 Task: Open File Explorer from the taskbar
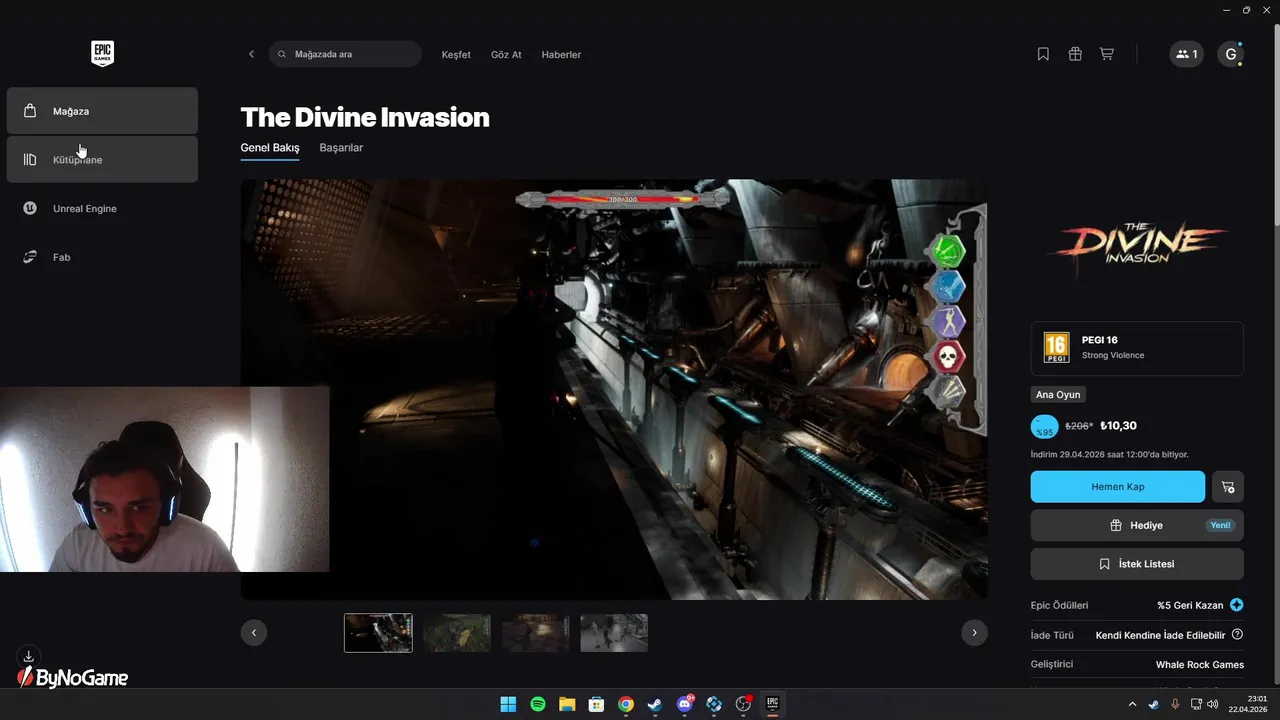(x=567, y=704)
